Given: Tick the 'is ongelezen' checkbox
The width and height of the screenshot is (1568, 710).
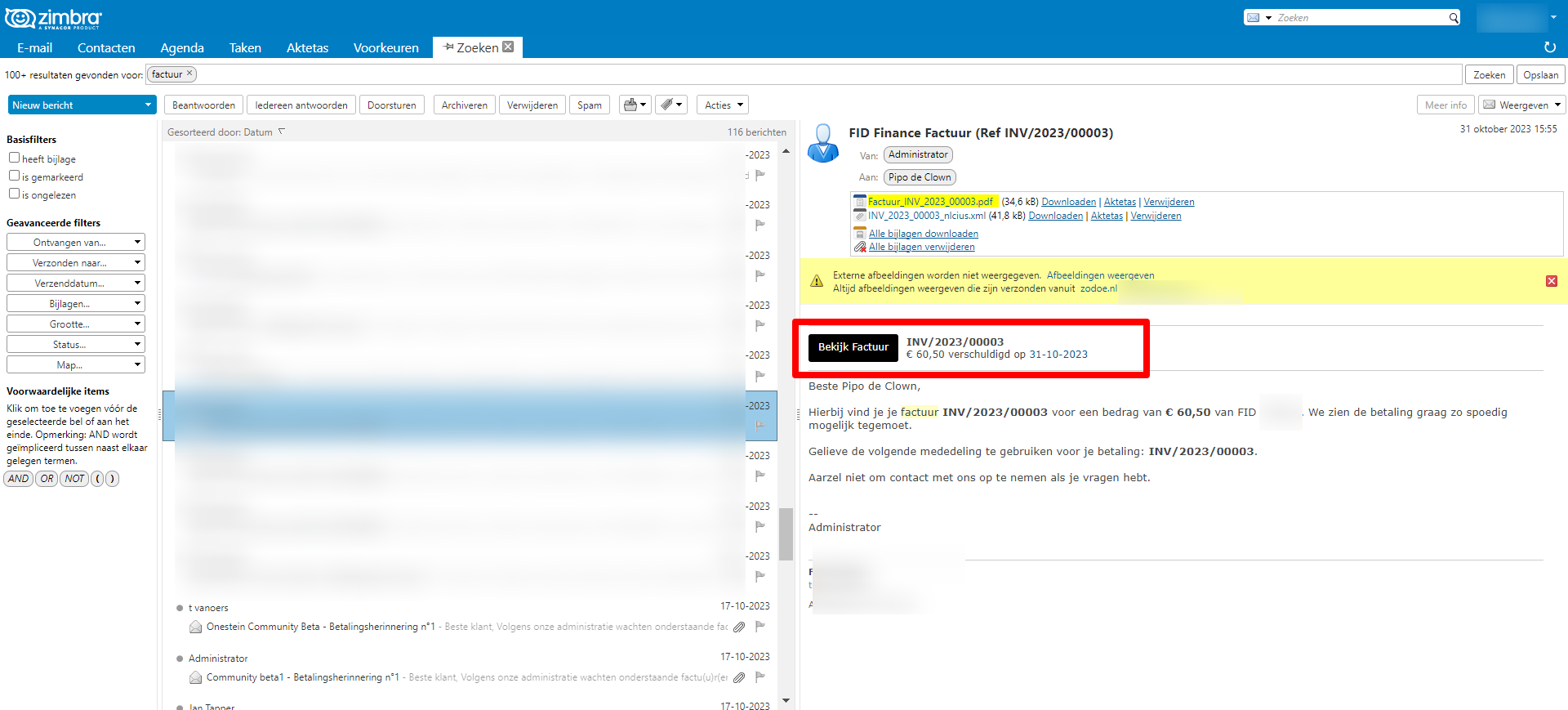Looking at the screenshot, I should (14, 194).
